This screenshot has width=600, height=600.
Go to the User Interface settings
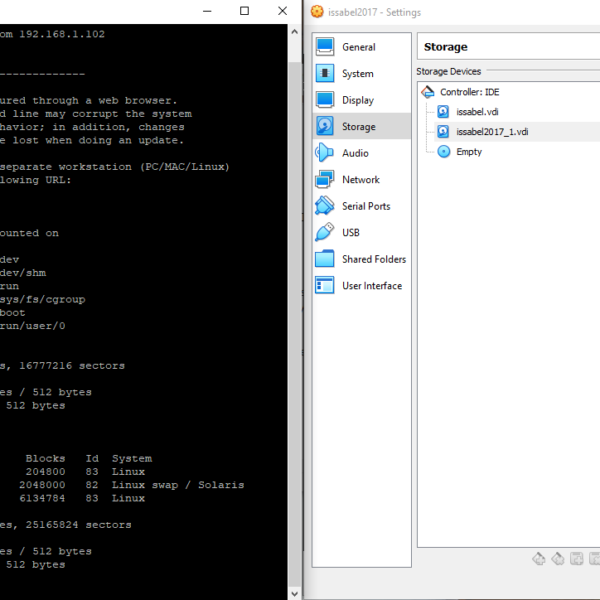tap(371, 286)
